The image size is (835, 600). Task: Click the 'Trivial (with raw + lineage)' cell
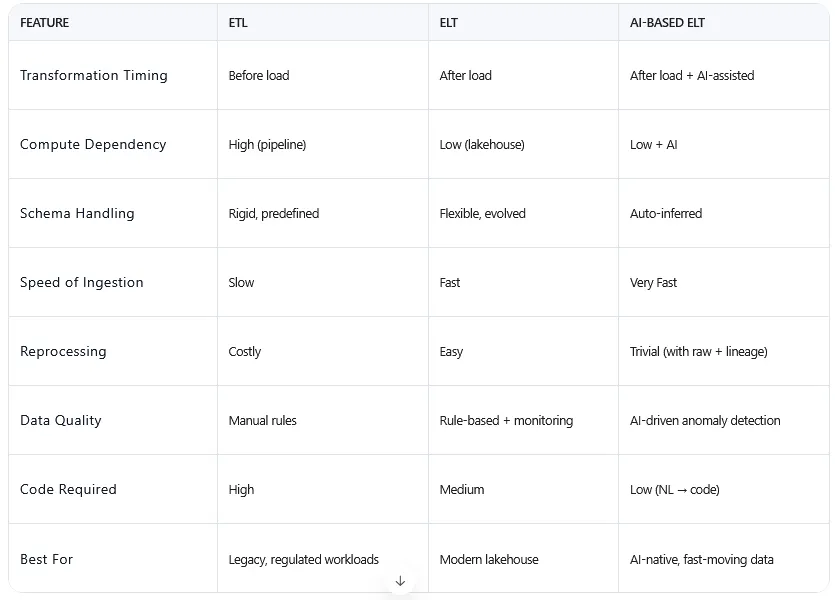click(x=699, y=352)
